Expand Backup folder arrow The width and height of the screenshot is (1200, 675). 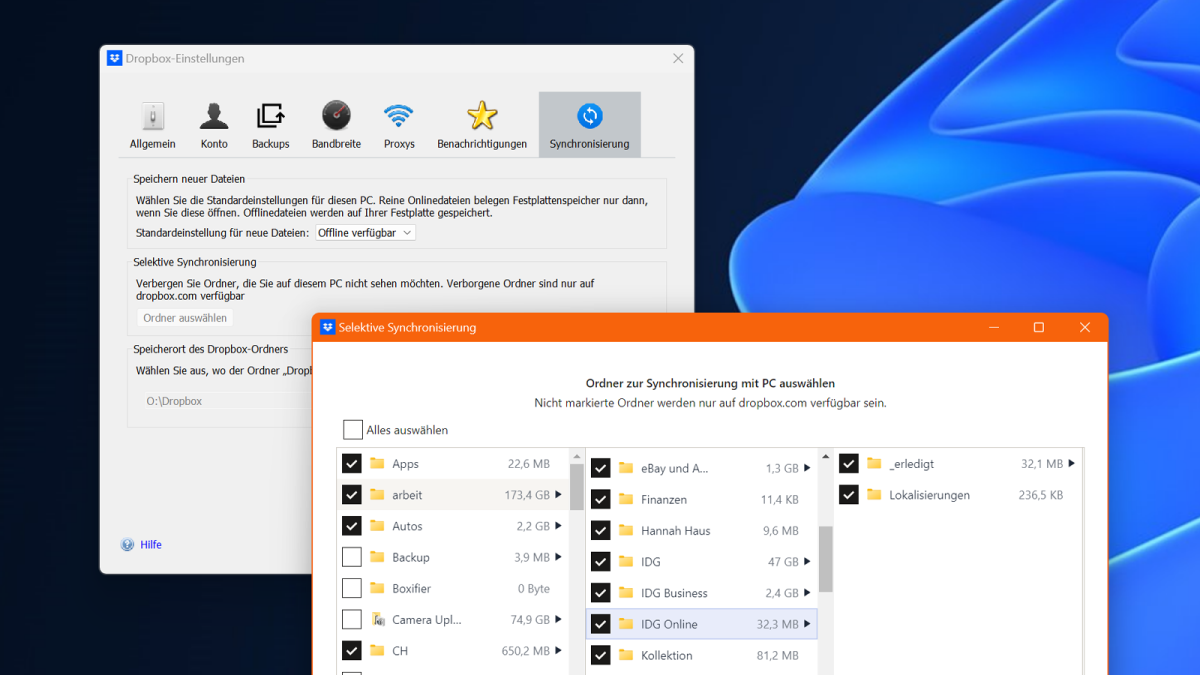[x=559, y=557]
